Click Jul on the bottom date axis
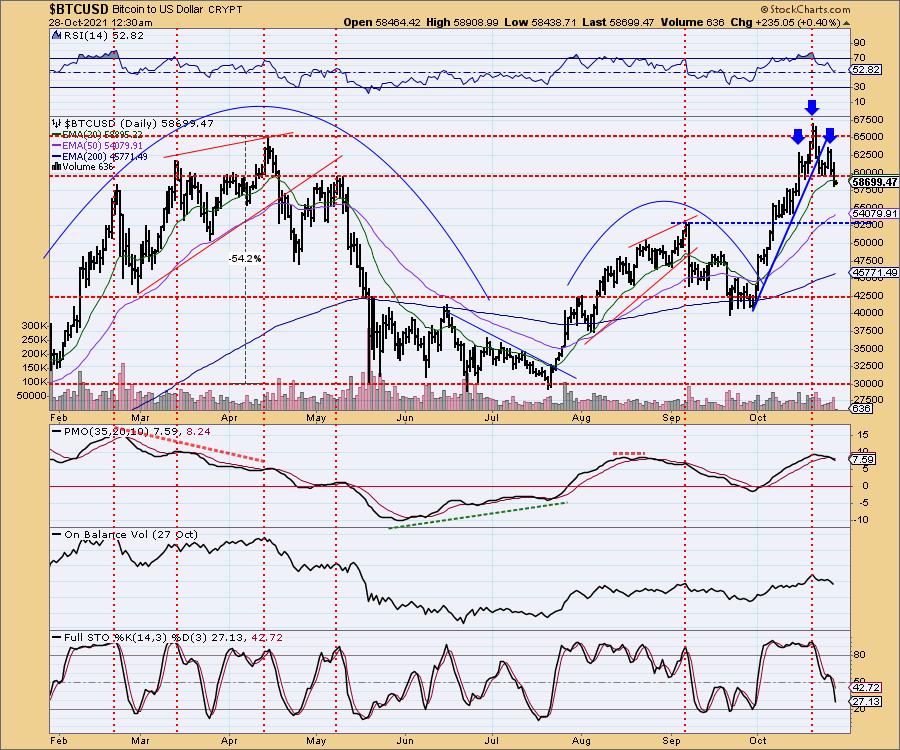The image size is (900, 750). (x=491, y=740)
